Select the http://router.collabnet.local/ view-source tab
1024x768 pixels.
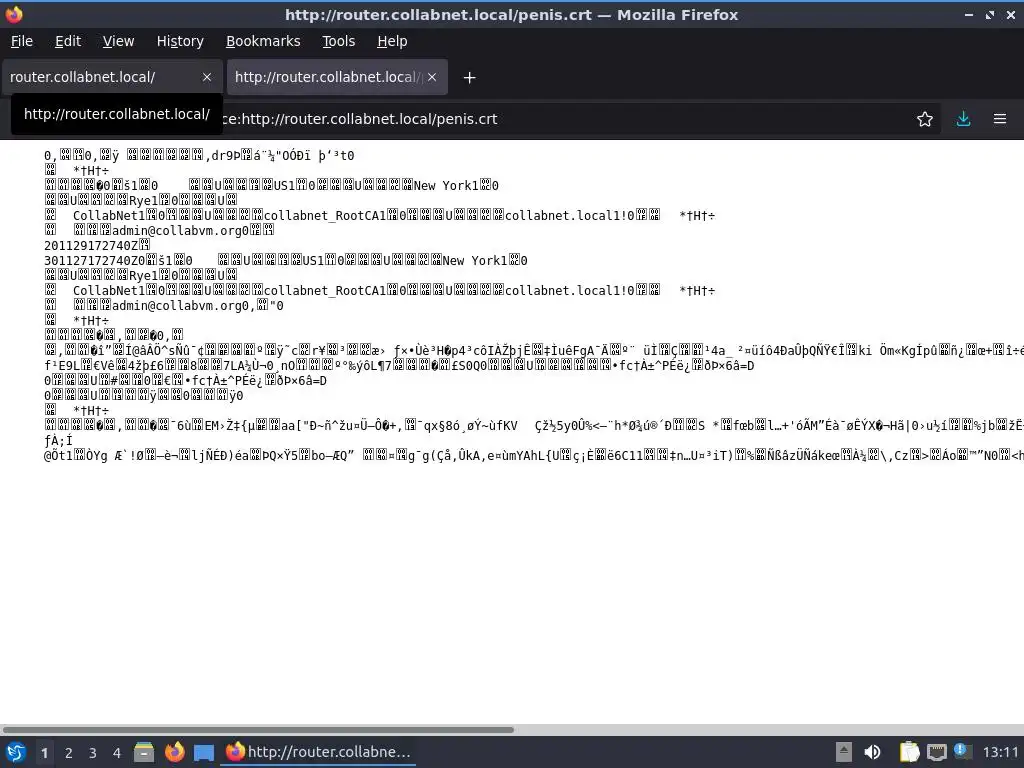point(337,77)
